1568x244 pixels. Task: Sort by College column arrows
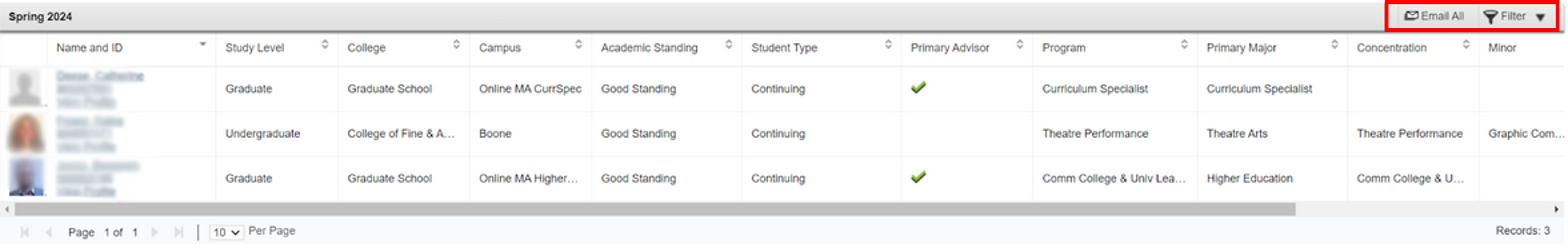pyautogui.click(x=456, y=45)
